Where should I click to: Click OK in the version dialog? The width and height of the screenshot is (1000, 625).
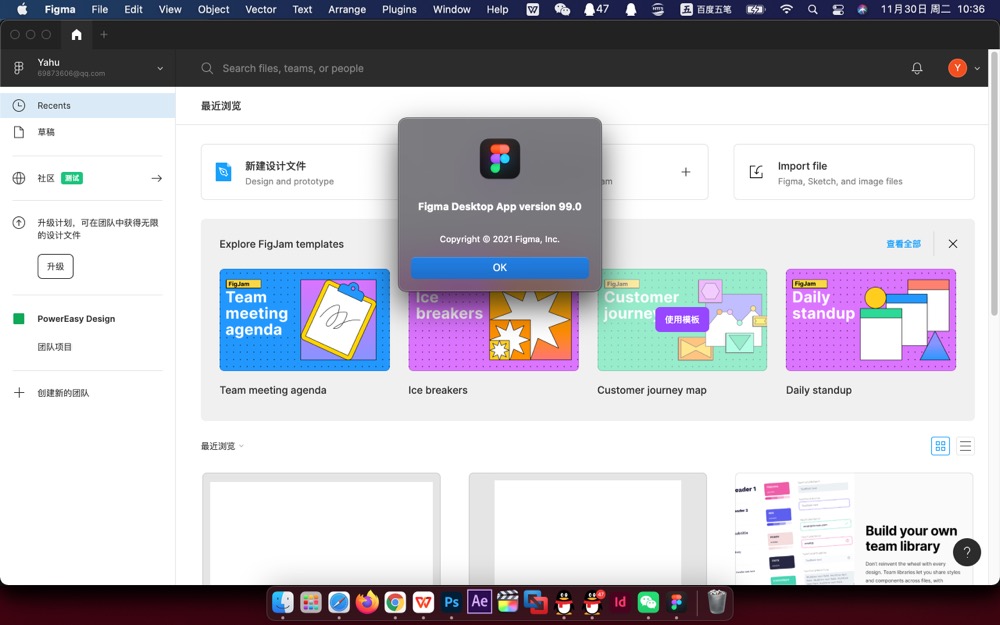(499, 268)
